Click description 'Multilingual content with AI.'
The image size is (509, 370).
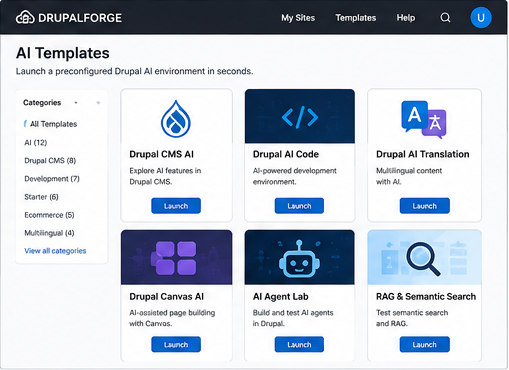point(409,176)
